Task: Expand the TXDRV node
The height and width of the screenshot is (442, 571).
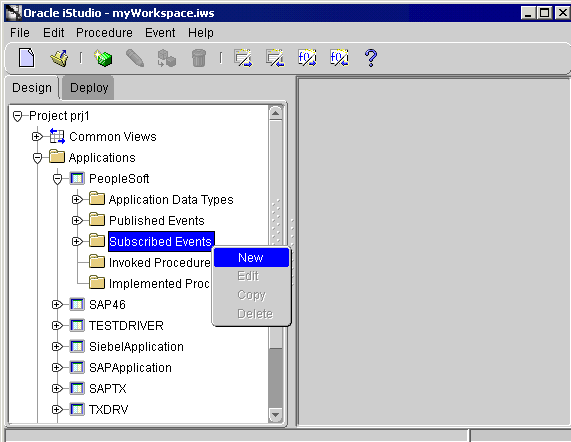Action: pos(56,410)
